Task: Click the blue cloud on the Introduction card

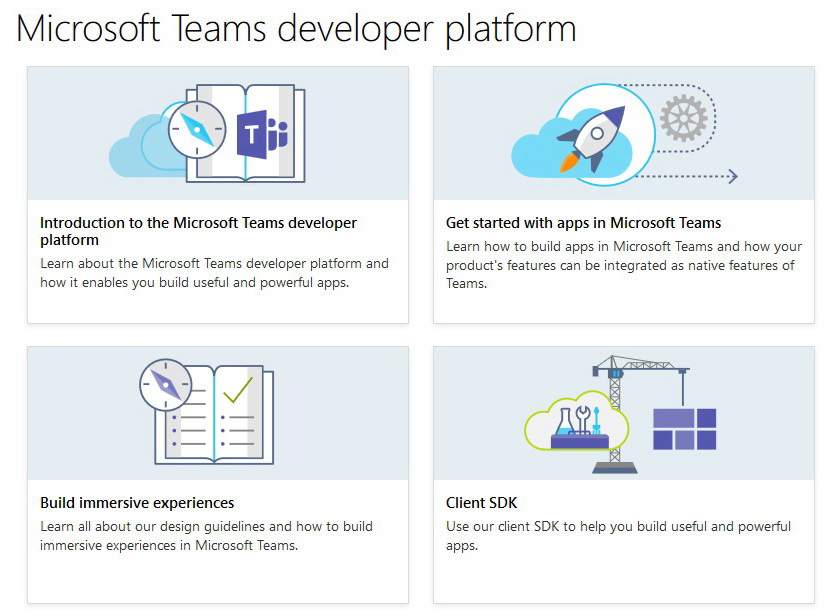Action: 138,148
